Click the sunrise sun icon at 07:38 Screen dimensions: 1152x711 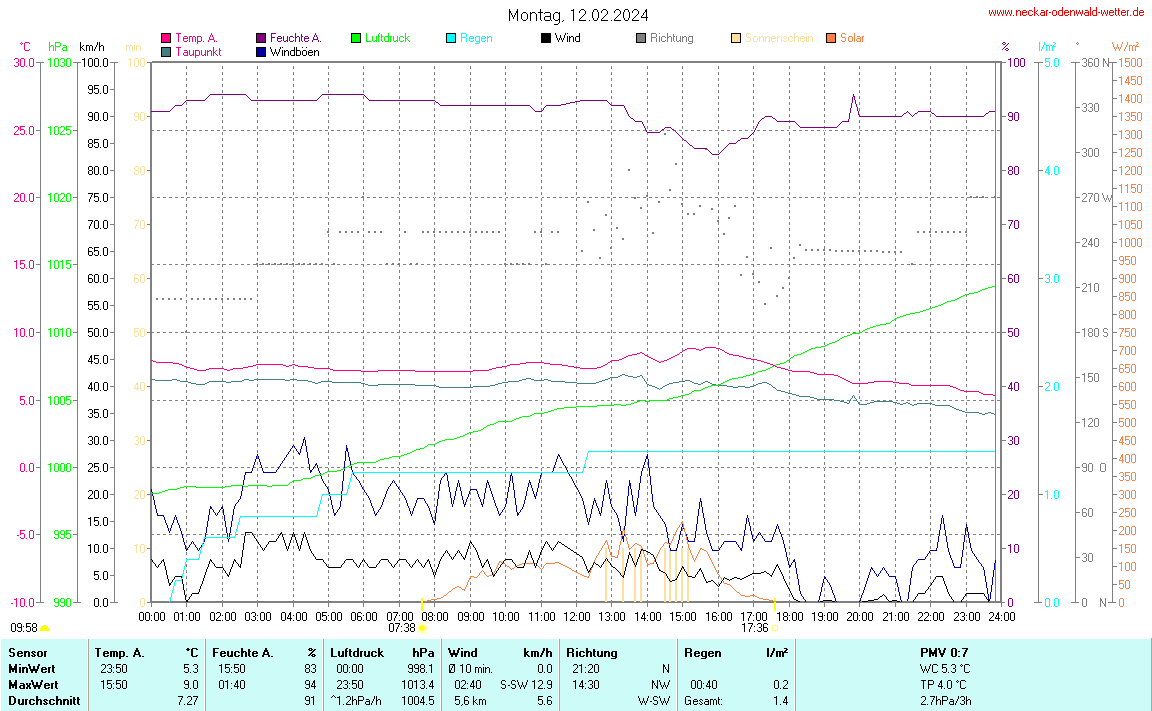[423, 628]
